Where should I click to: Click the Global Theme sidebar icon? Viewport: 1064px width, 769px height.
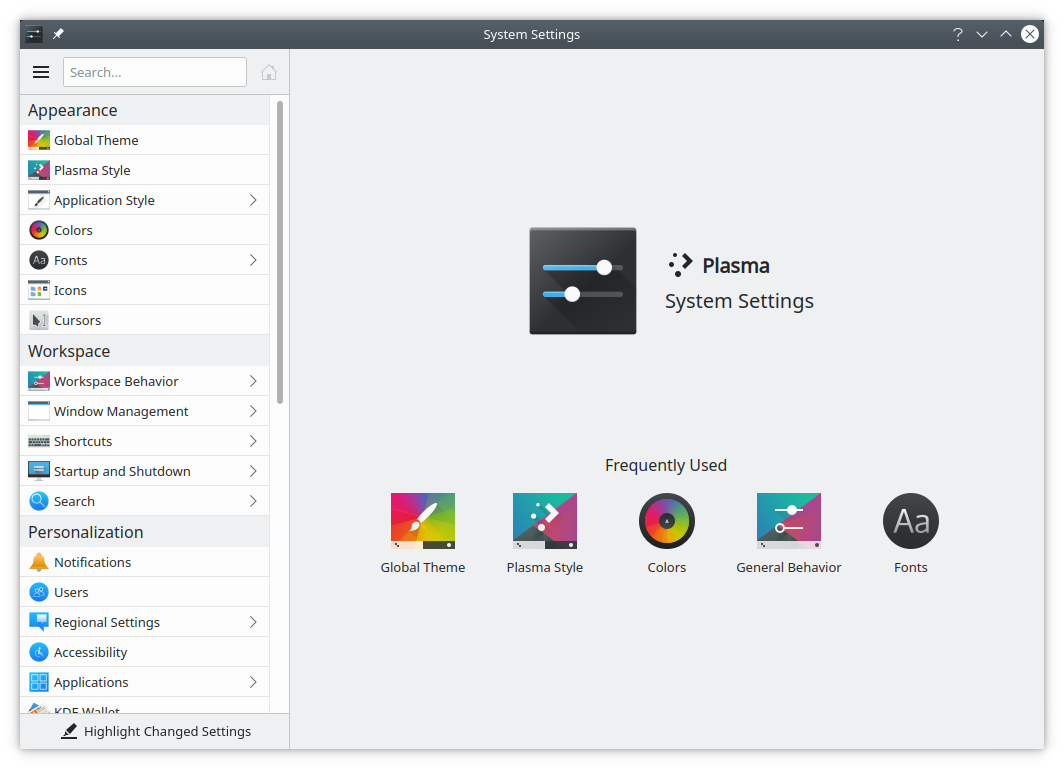(x=39, y=140)
